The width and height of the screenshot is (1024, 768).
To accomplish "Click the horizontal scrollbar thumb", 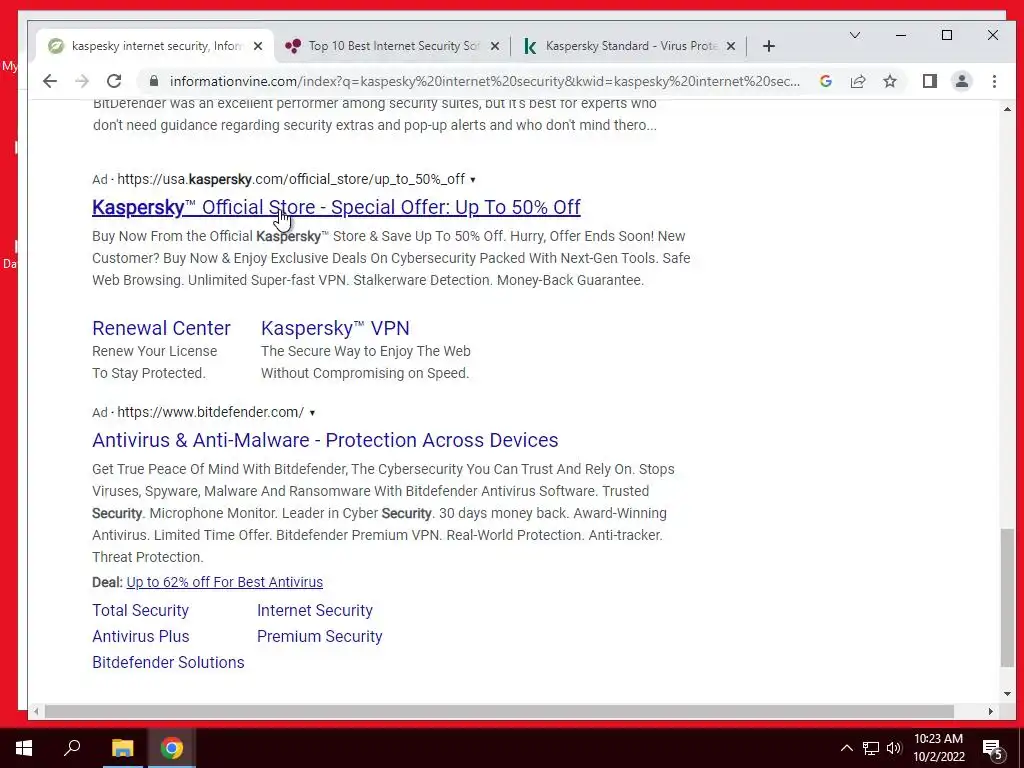I will 499,711.
